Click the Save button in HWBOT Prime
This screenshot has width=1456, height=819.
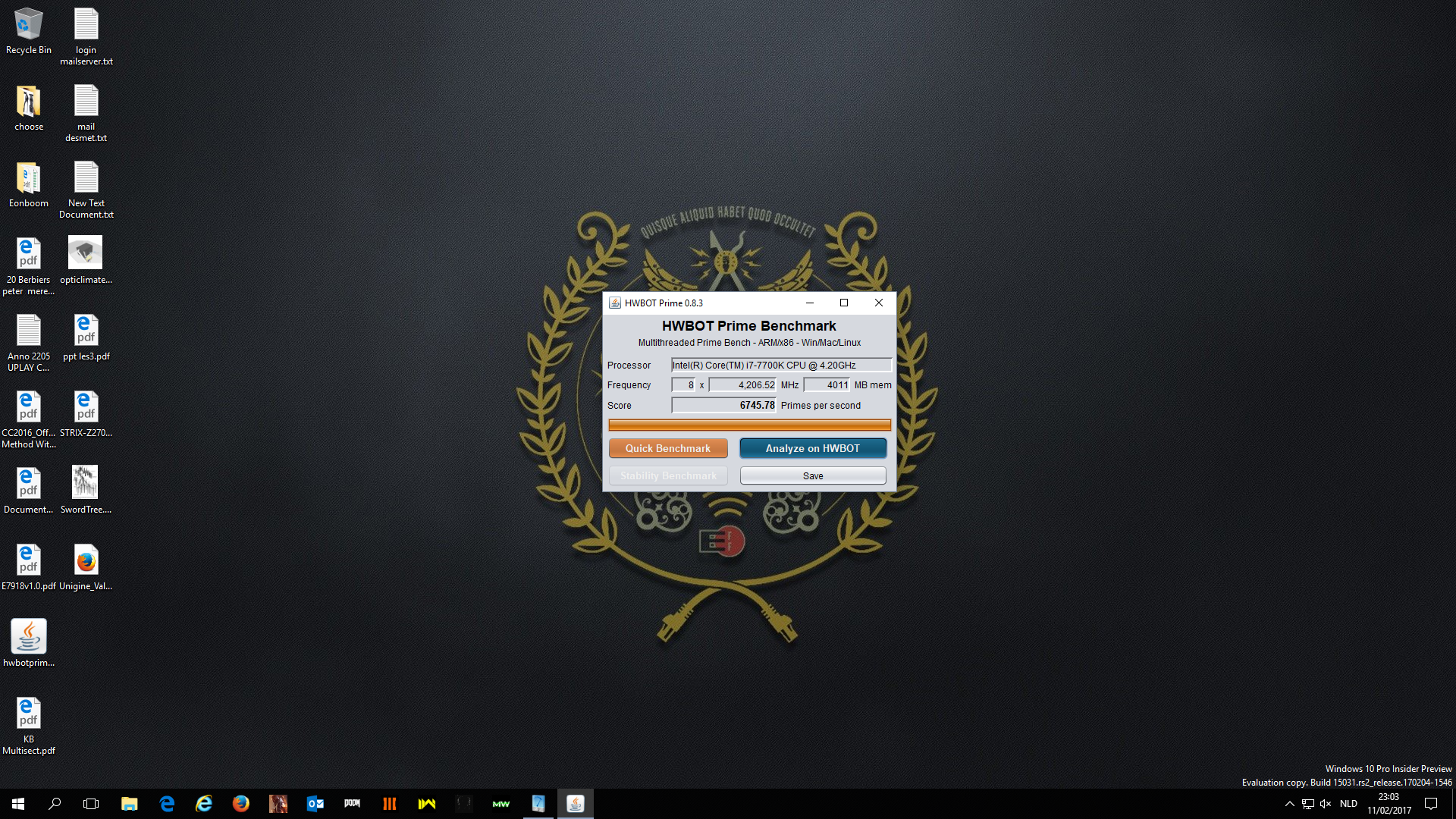[x=813, y=475]
